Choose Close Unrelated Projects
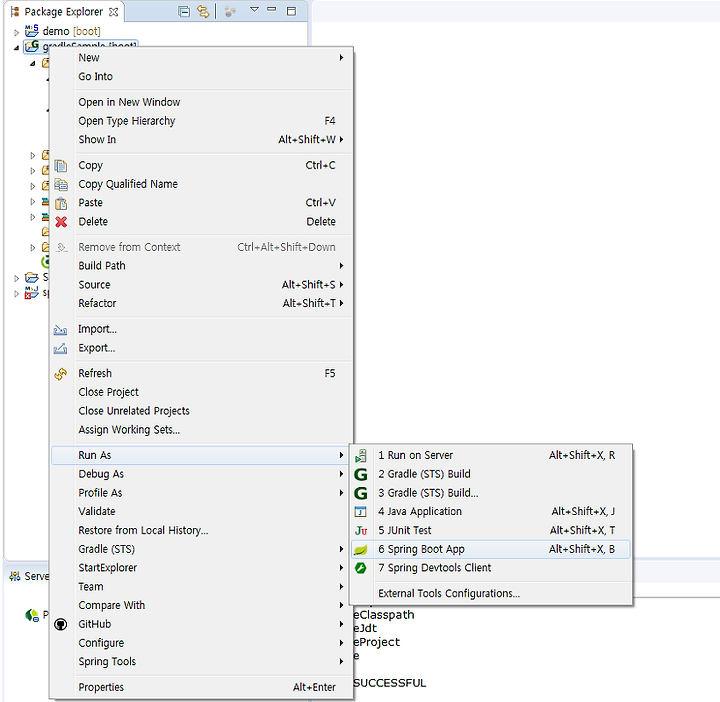Screen dimensions: 720x702 coord(201,411)
